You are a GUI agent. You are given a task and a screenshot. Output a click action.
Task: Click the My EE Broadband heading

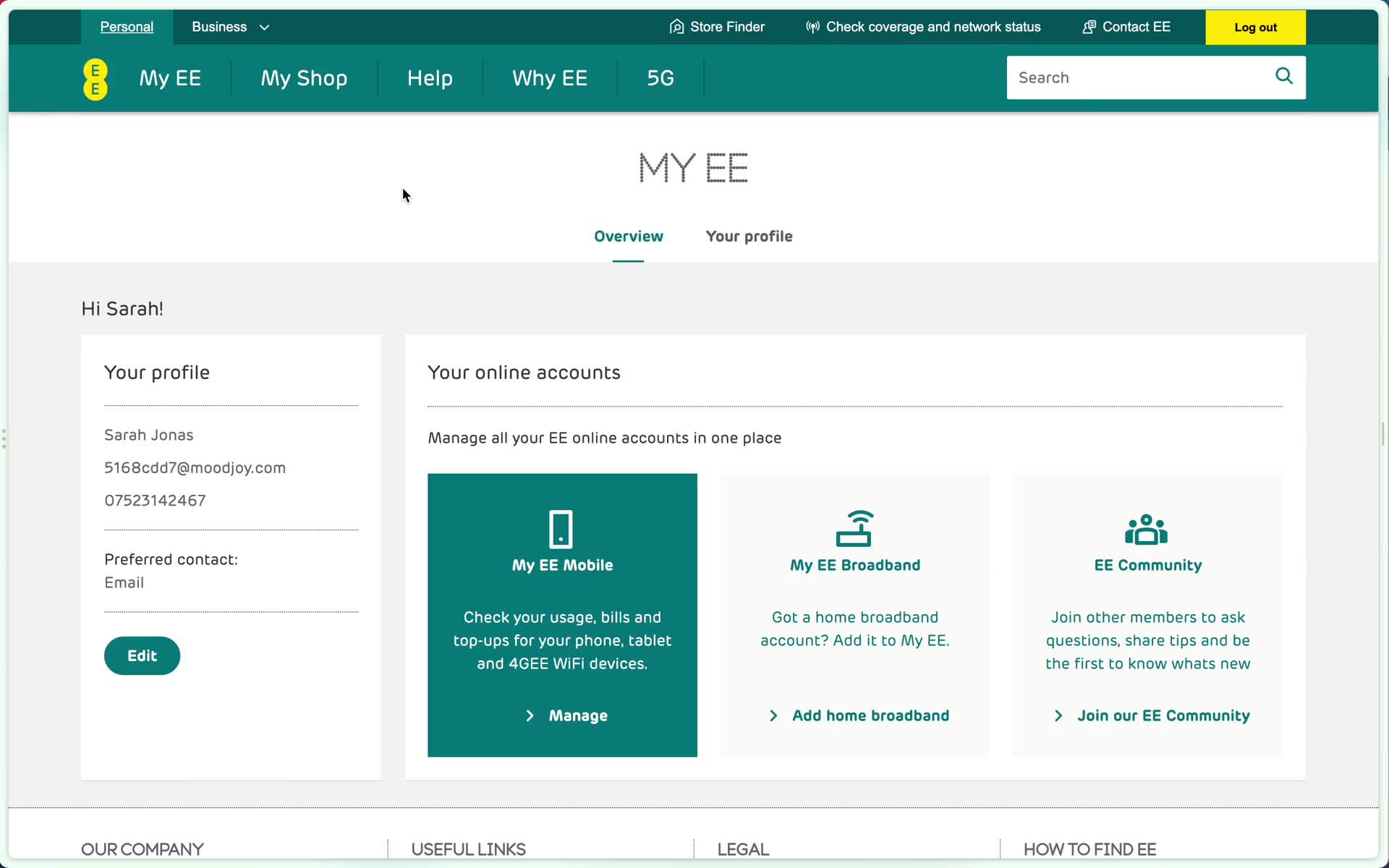pyautogui.click(x=855, y=565)
